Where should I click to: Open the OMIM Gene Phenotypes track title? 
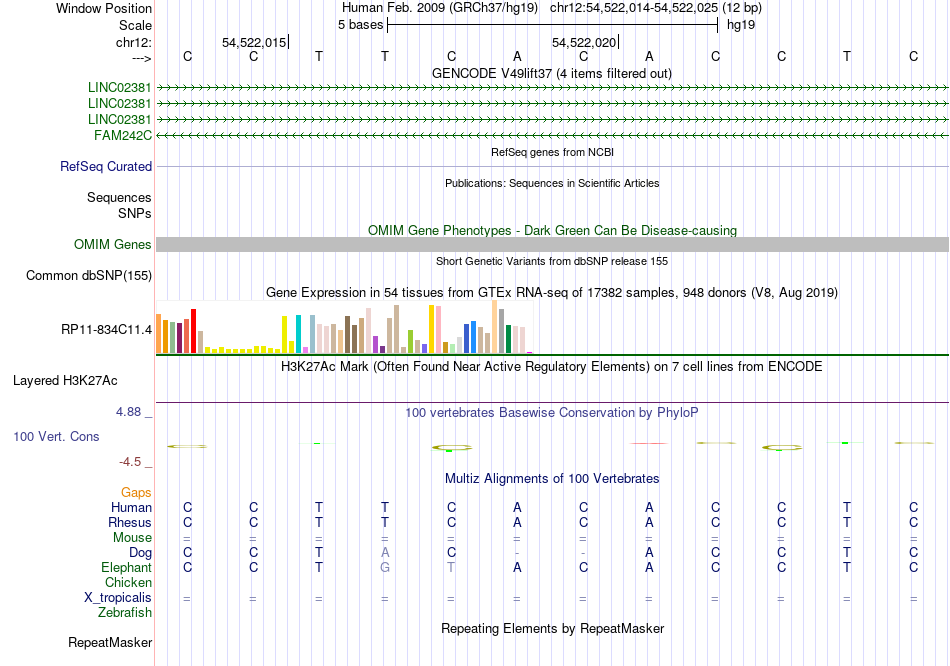(552, 230)
